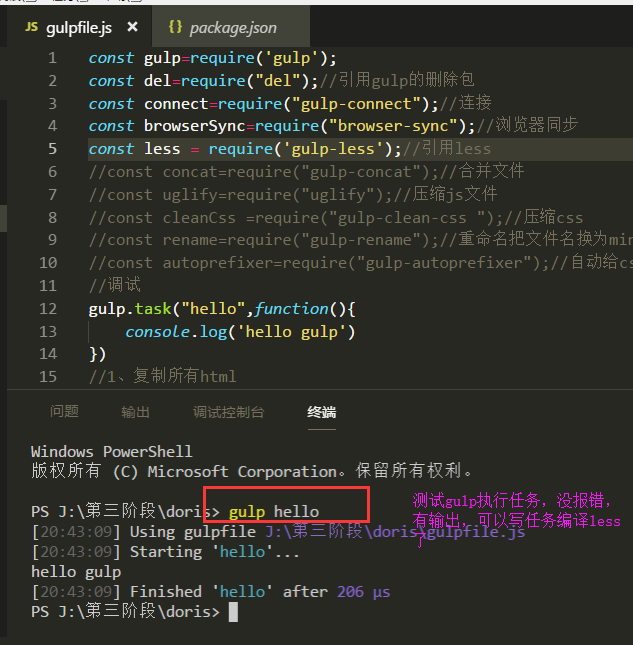
Task: Place cursor in 'gulp-less' string on line 5
Action: tap(333, 149)
